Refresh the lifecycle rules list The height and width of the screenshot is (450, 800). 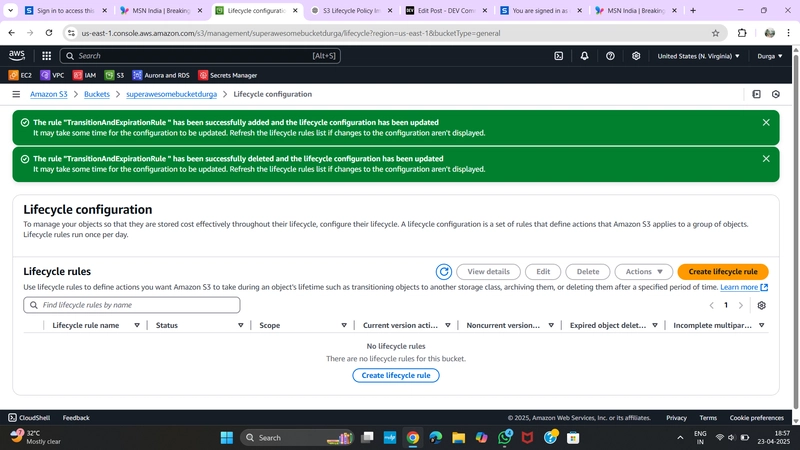click(x=444, y=272)
